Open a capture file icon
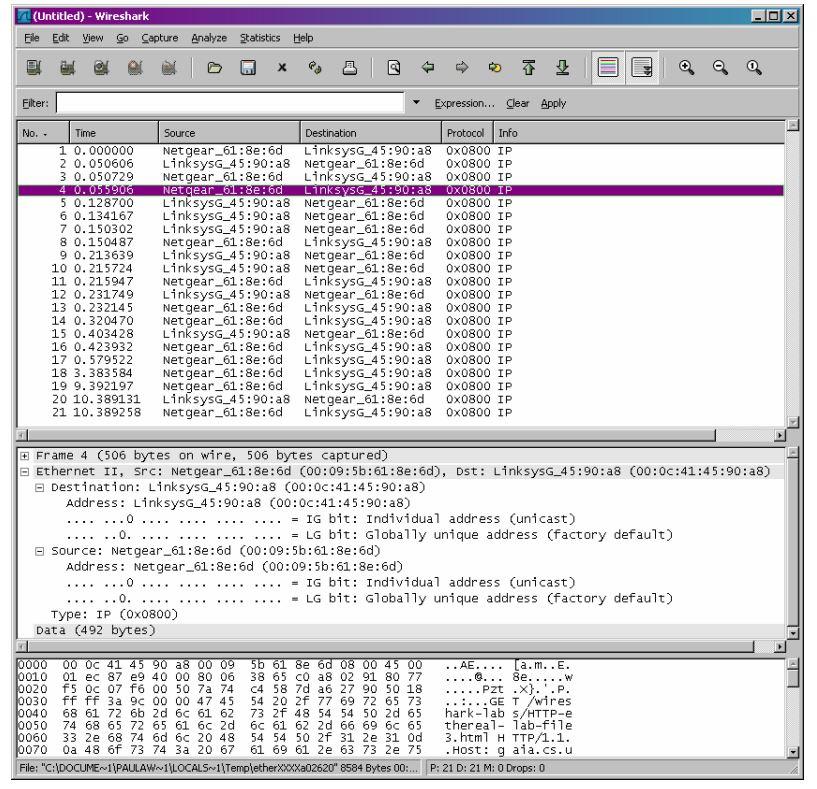Viewport: 817px width, 789px height. pyautogui.click(x=214, y=68)
